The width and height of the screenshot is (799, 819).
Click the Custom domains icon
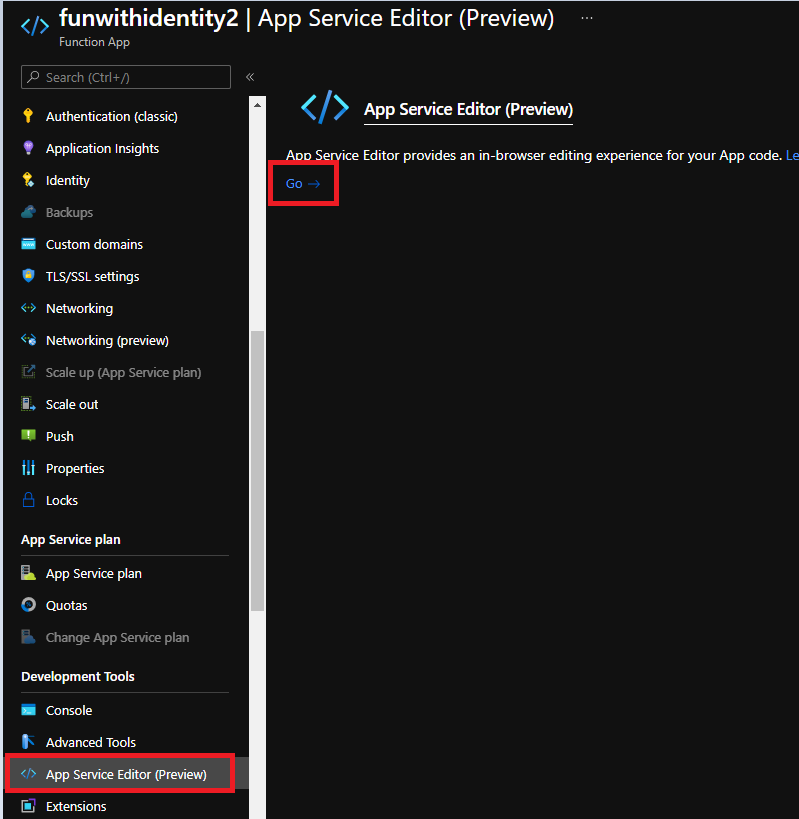[x=28, y=244]
